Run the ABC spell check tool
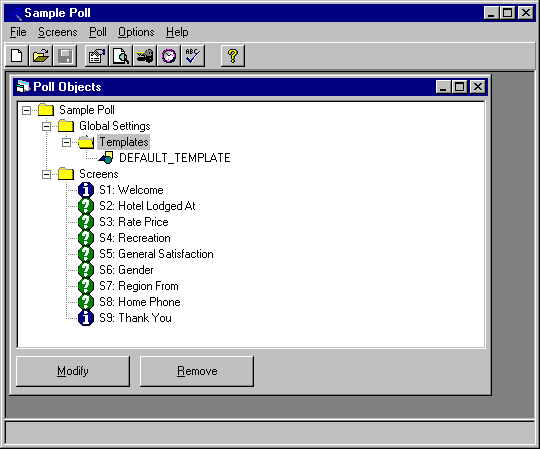 point(193,56)
